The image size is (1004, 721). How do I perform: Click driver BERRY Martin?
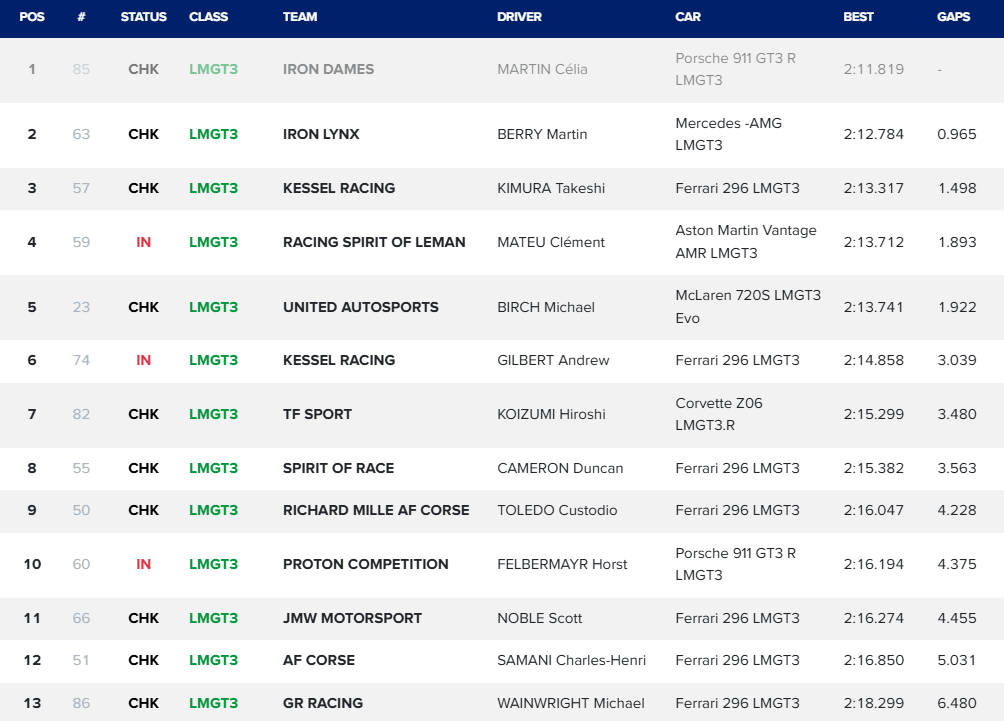(x=542, y=134)
